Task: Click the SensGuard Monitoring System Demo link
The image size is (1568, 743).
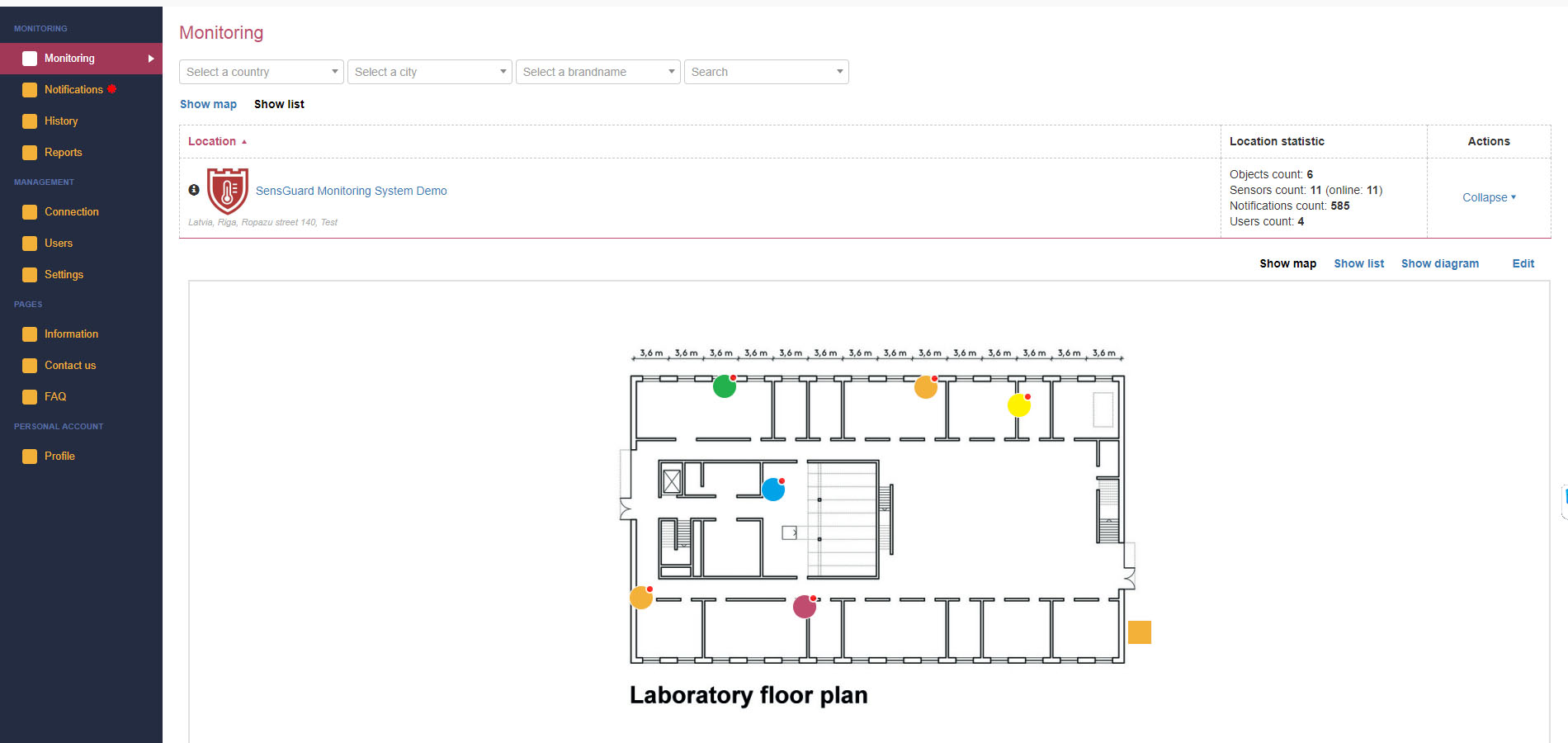Action: 352,191
